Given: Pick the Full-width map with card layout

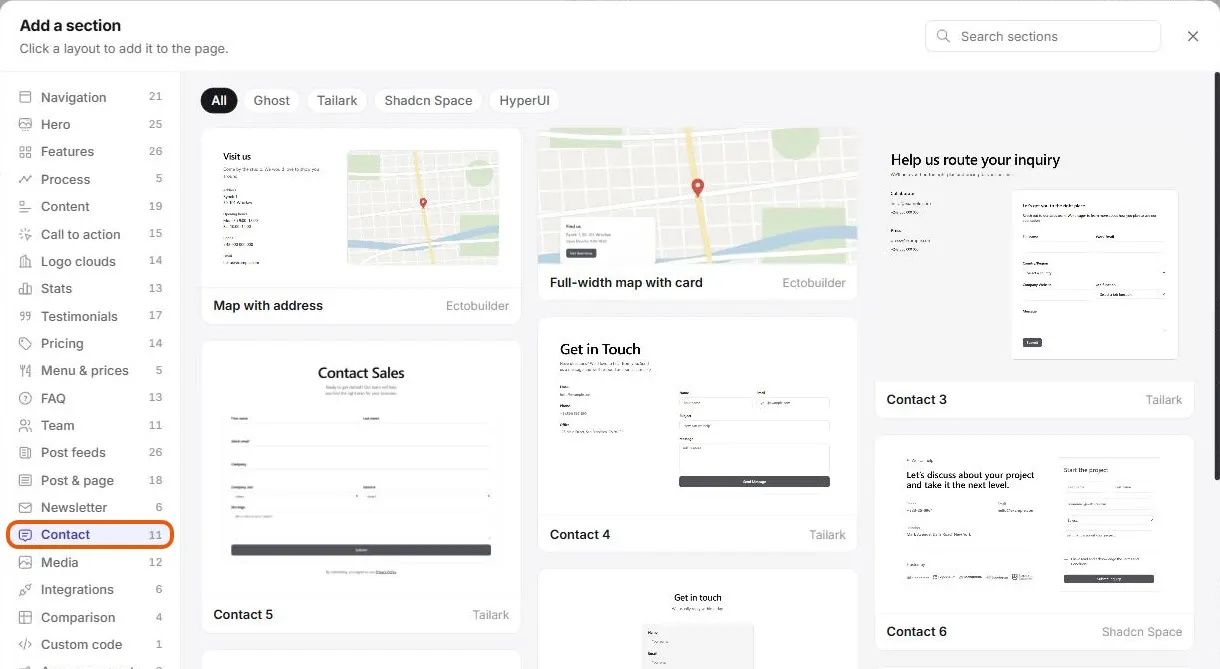Looking at the screenshot, I should 697,214.
